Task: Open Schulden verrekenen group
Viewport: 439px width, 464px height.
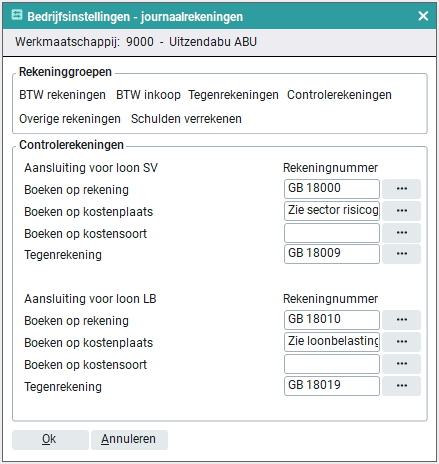Action: (x=186, y=119)
